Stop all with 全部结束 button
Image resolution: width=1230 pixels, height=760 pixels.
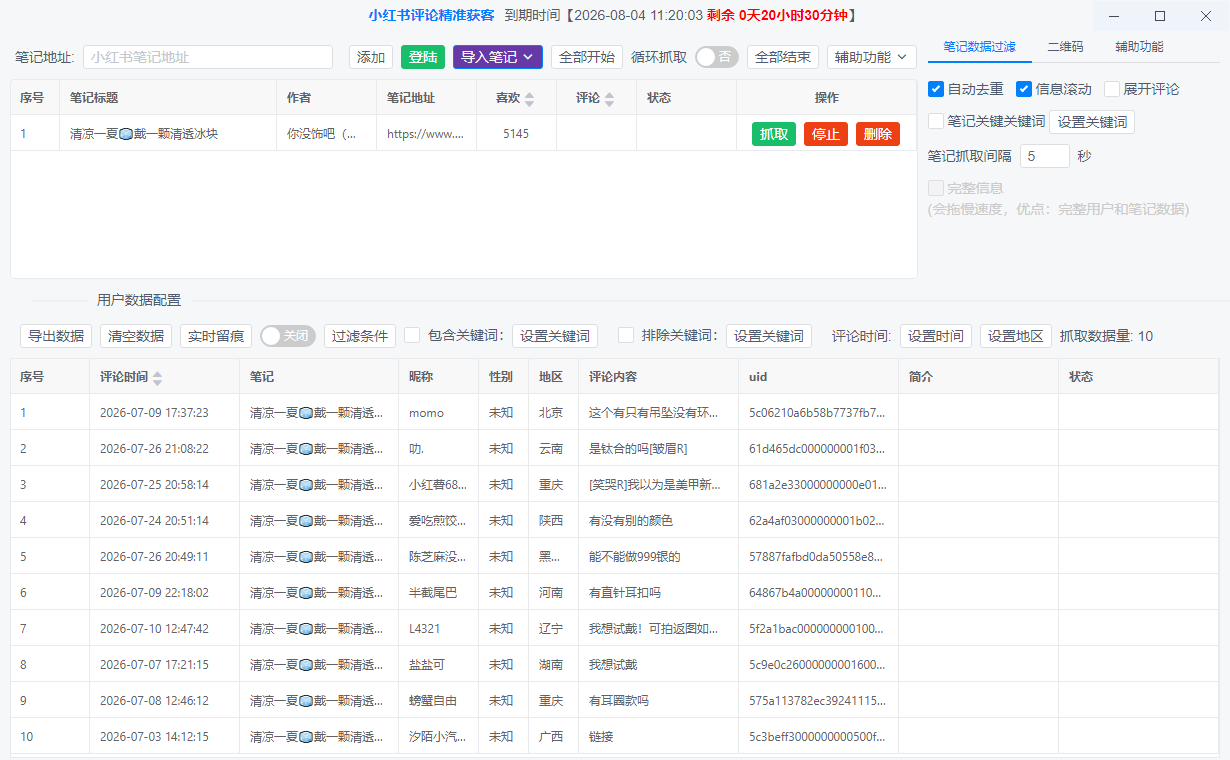pos(783,57)
